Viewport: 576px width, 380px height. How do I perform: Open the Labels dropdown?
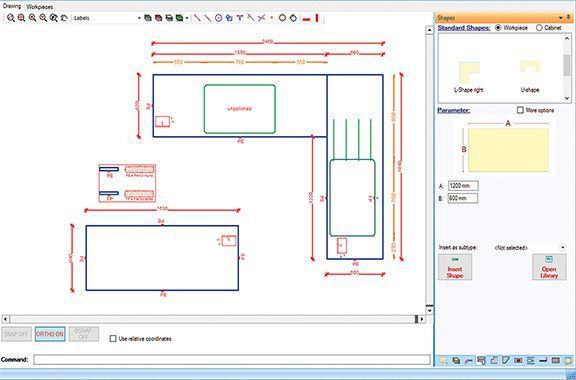pos(139,18)
